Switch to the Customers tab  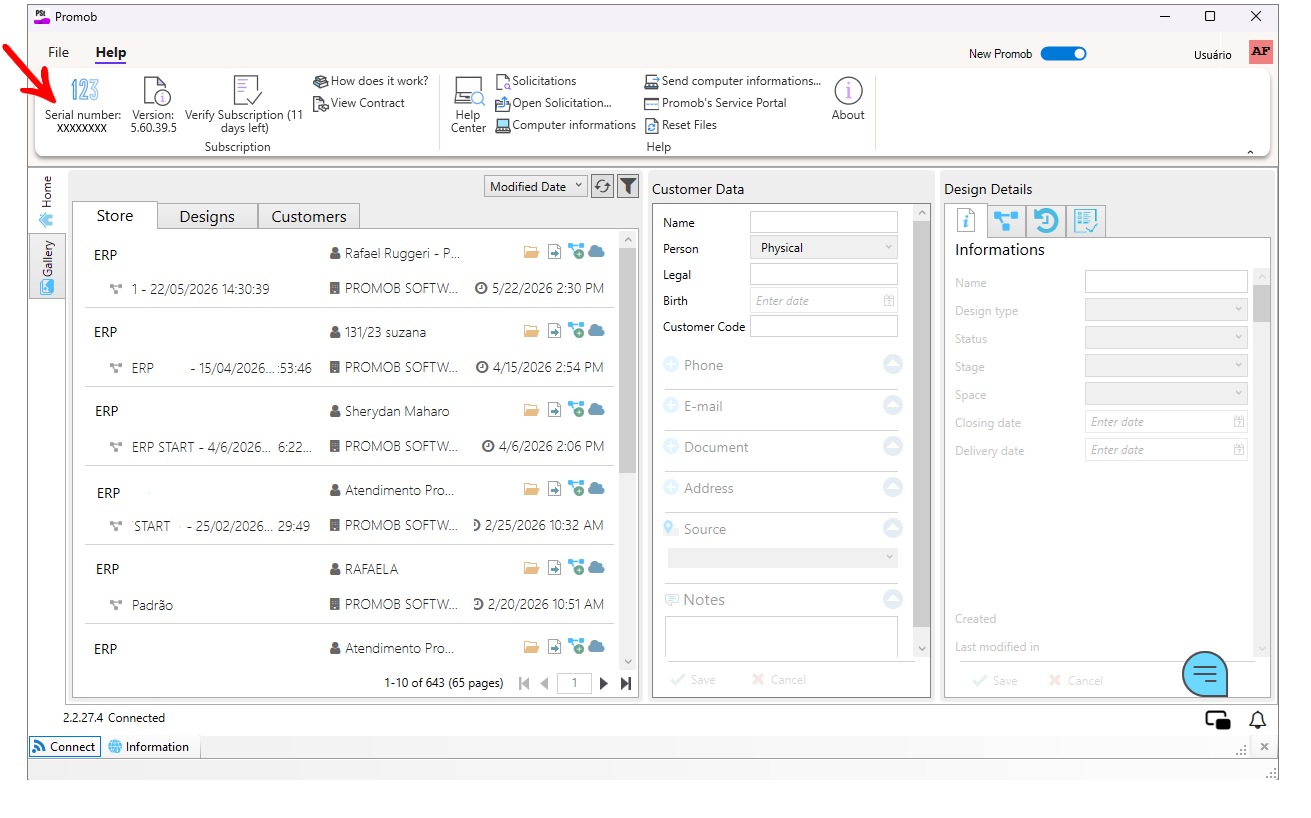(x=309, y=216)
